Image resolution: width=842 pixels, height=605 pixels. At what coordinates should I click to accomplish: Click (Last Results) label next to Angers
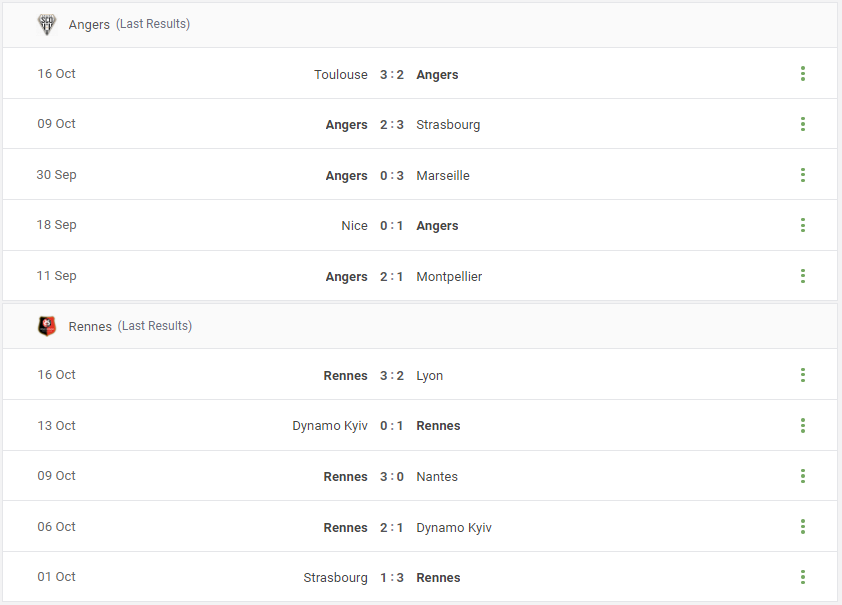tap(153, 24)
